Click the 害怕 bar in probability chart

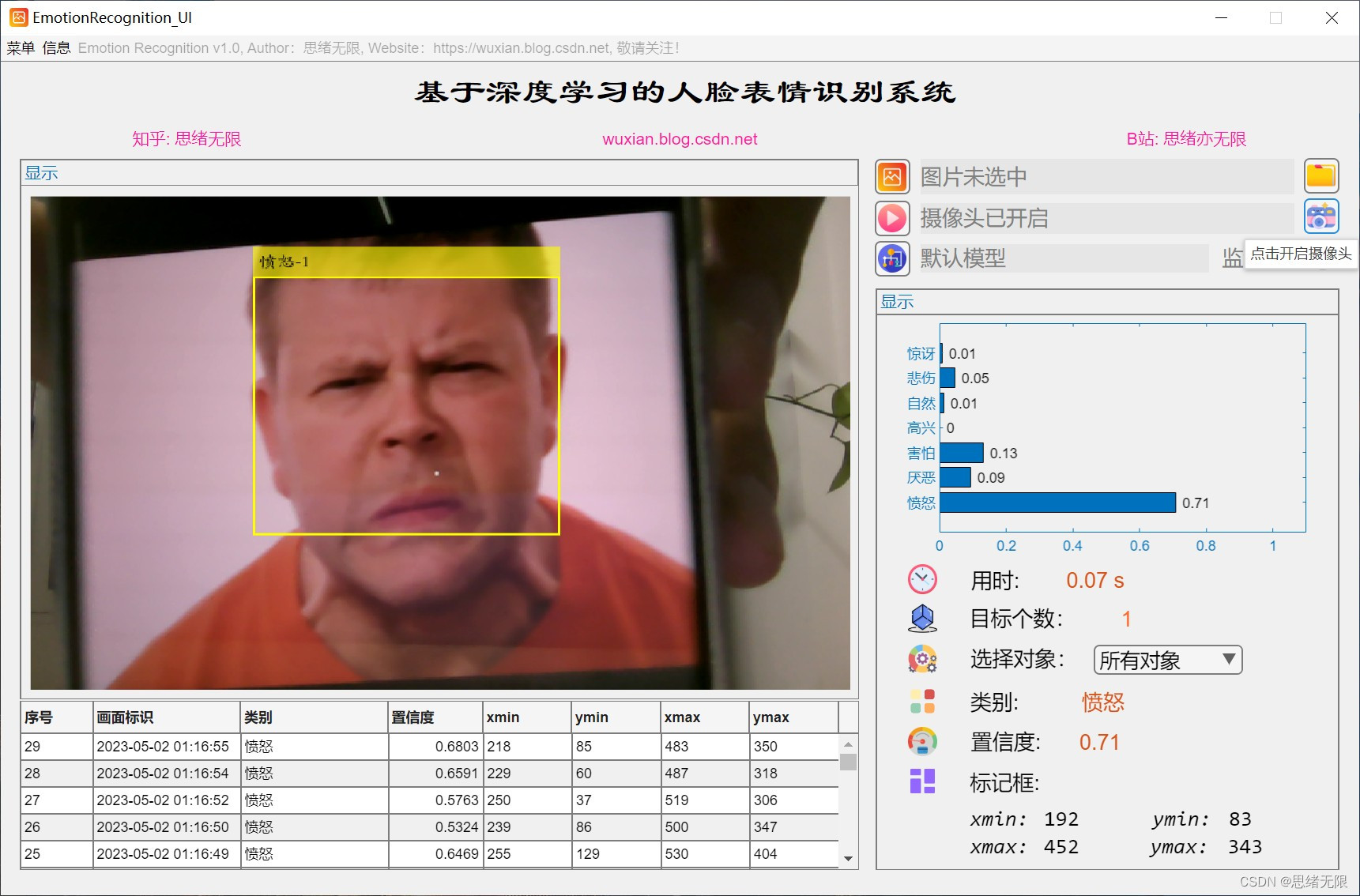coord(962,453)
